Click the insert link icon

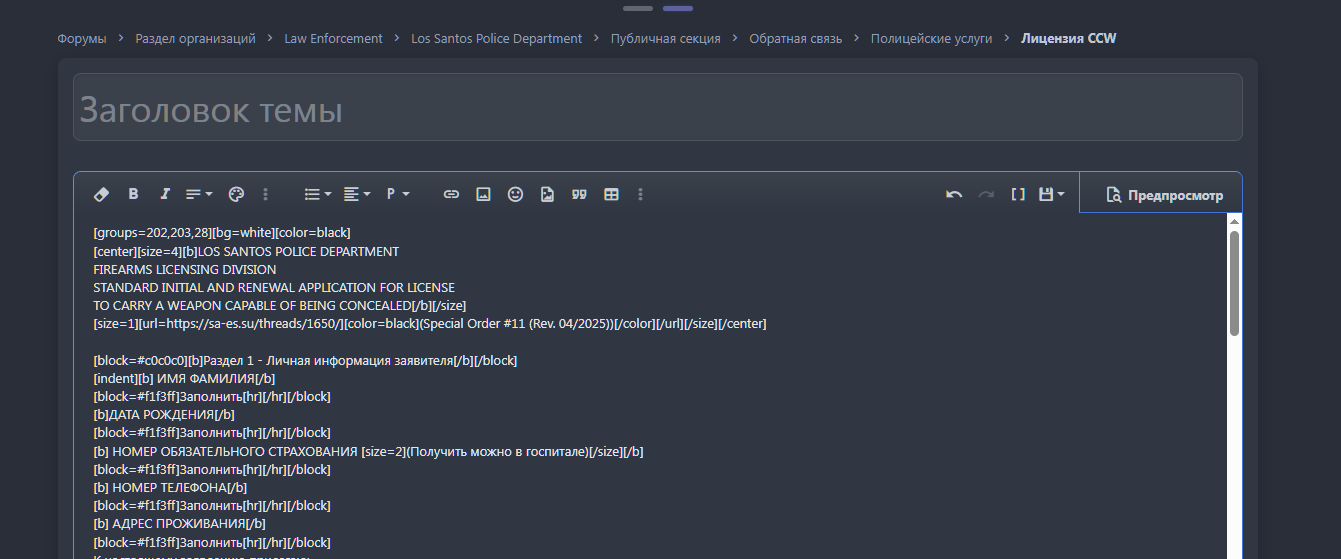[x=451, y=194]
